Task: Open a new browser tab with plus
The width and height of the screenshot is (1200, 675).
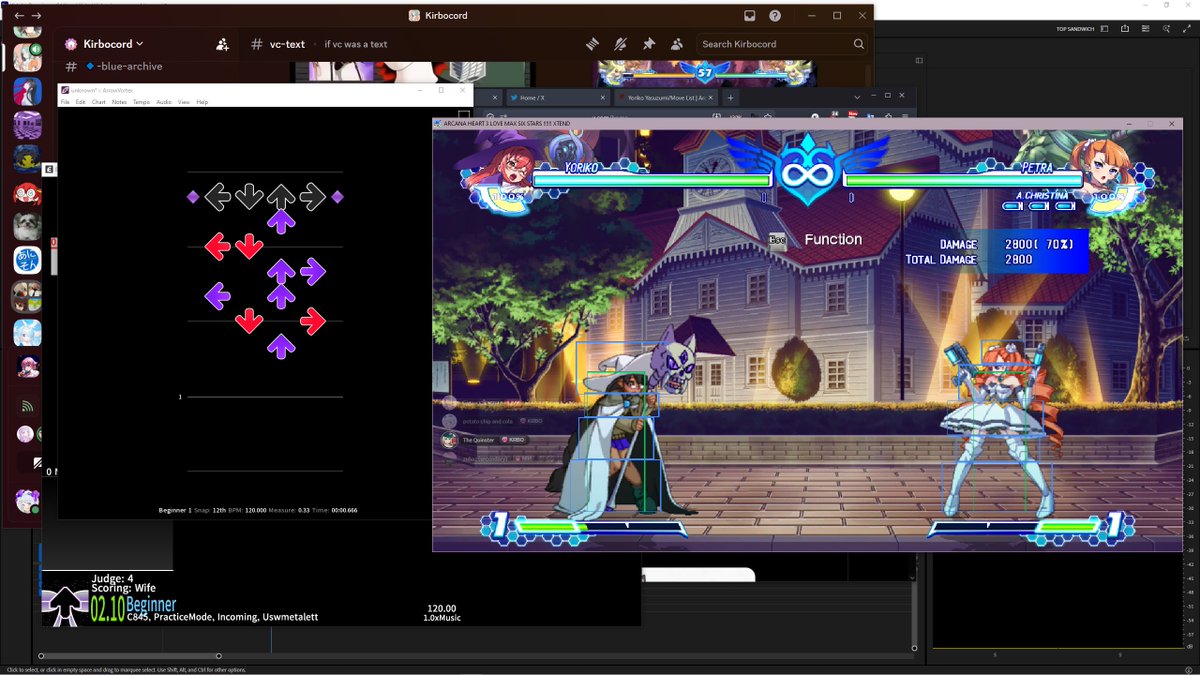Action: coord(730,98)
